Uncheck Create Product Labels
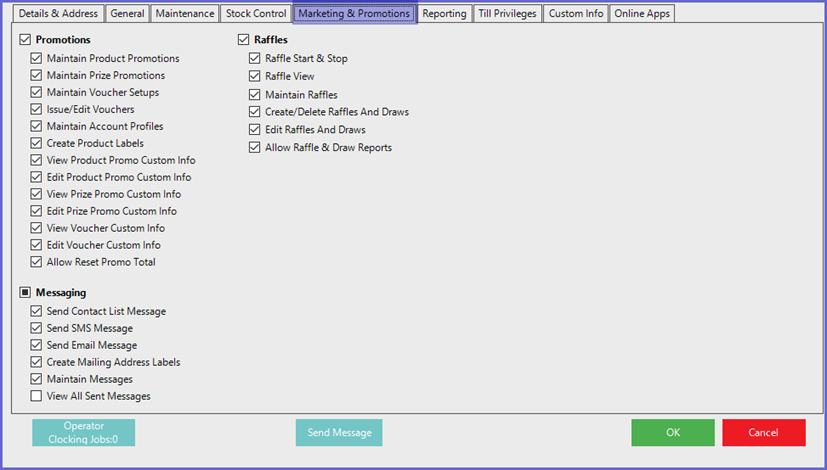This screenshot has height=470, width=827. pyautogui.click(x=37, y=143)
